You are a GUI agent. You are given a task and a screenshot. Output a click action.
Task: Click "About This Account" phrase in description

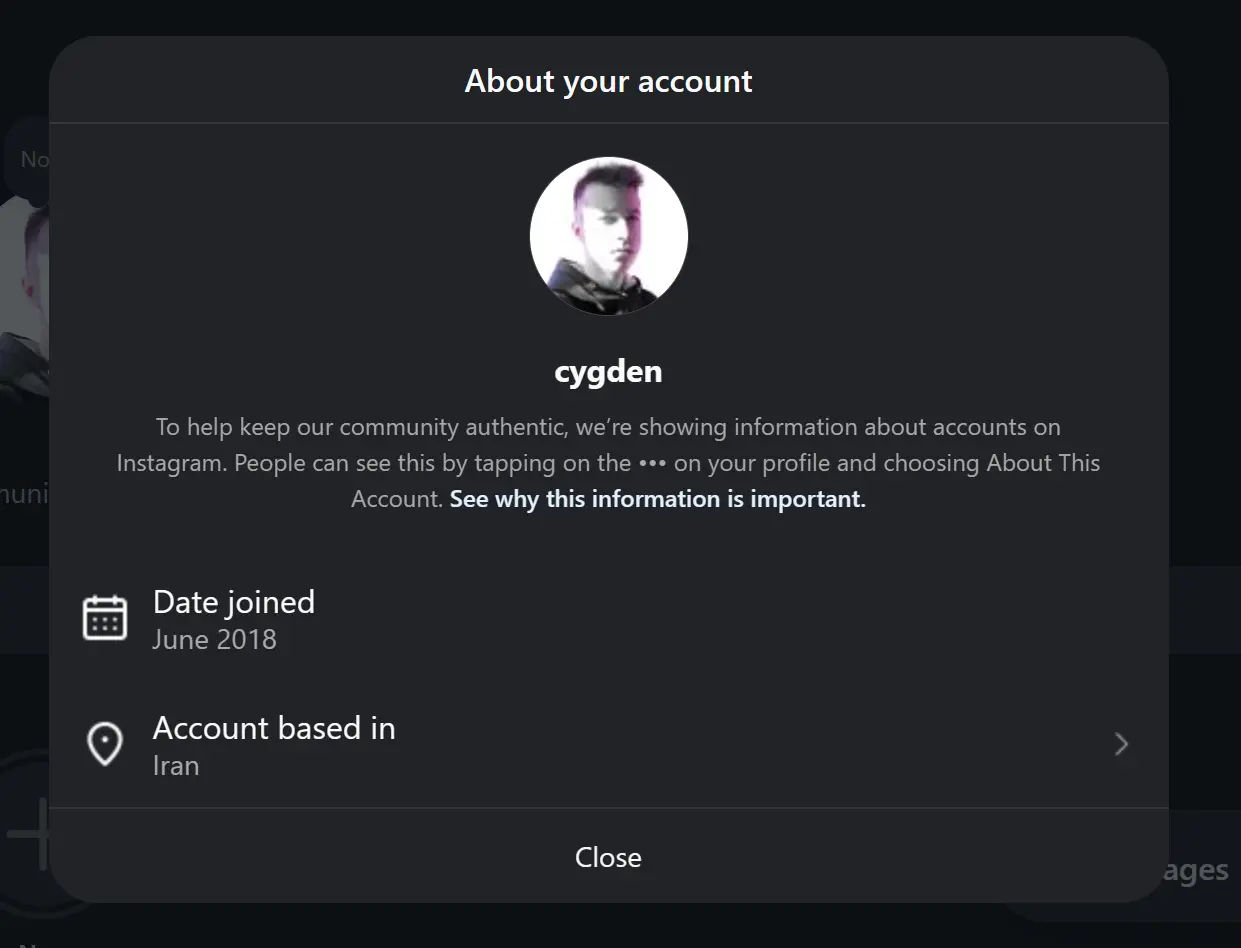point(1043,464)
